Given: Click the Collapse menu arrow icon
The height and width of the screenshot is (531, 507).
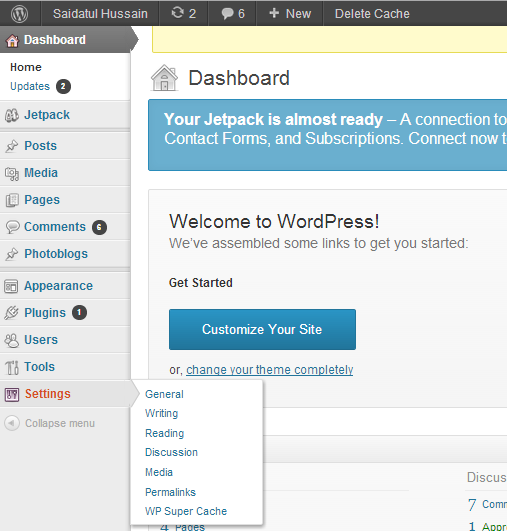Looking at the screenshot, I should coord(12,423).
